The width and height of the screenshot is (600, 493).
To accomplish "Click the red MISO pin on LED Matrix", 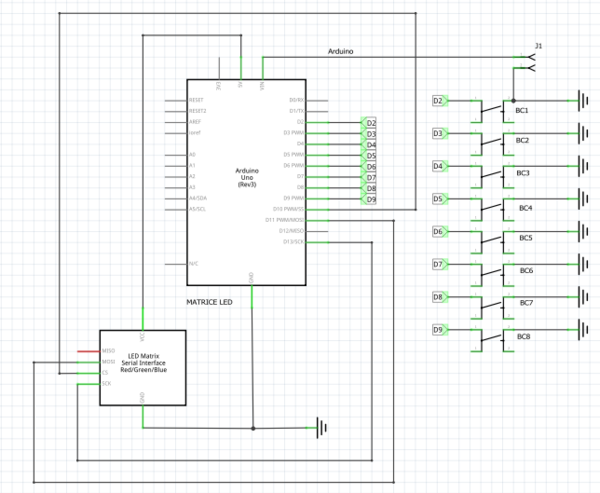I will click(108, 351).
